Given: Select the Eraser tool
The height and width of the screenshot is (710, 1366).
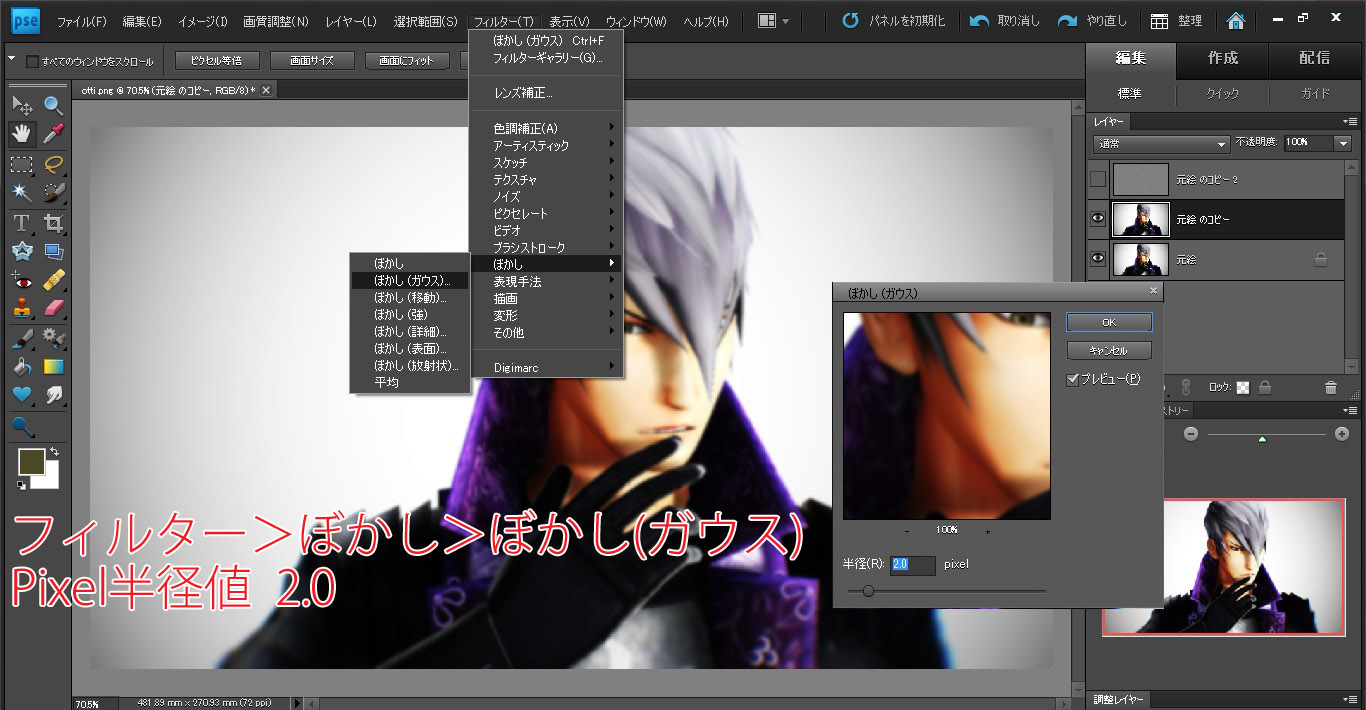Looking at the screenshot, I should click(54, 308).
